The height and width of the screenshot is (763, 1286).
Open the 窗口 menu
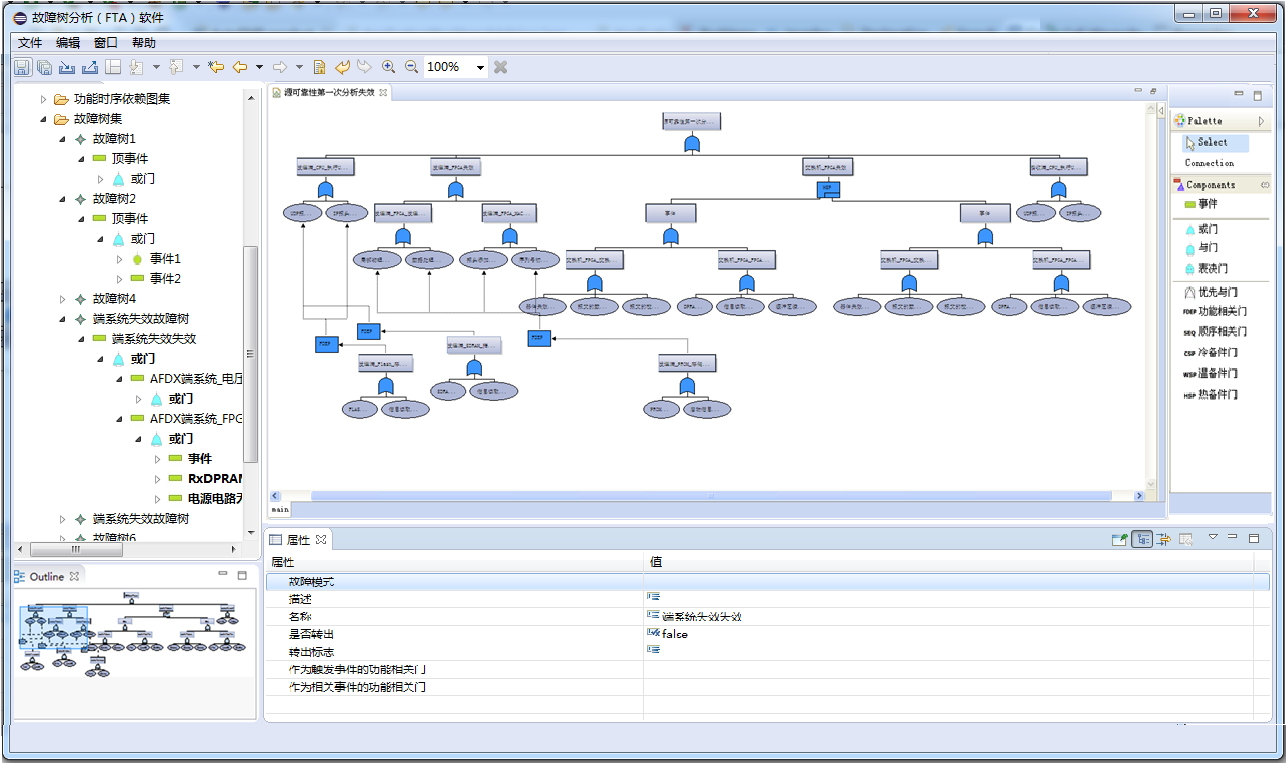(x=106, y=43)
